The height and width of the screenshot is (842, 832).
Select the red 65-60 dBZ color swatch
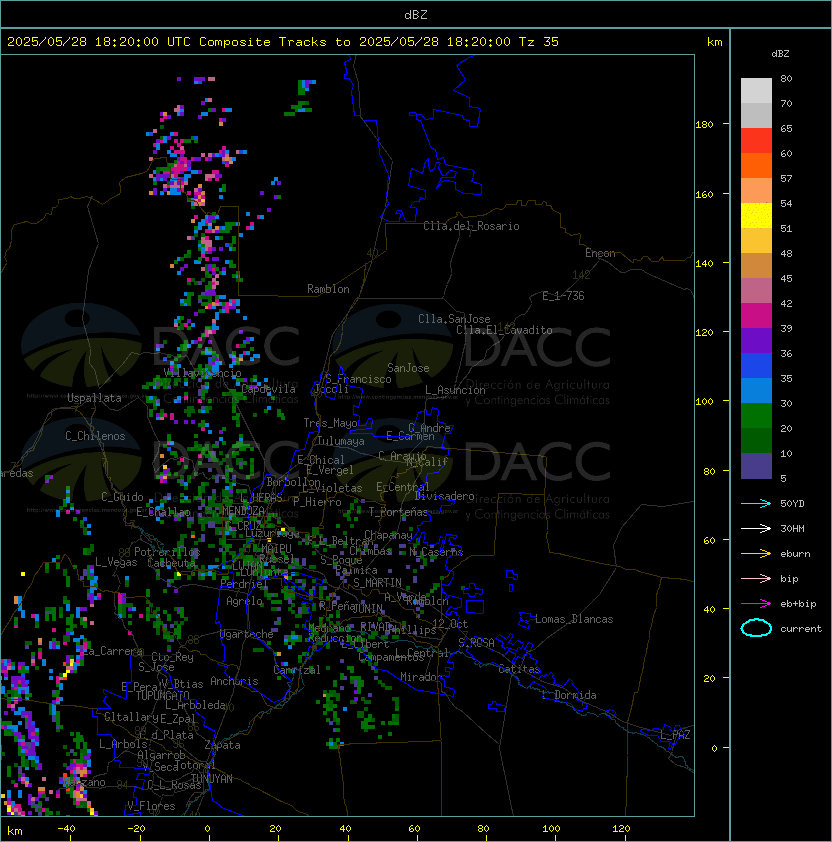[x=756, y=141]
